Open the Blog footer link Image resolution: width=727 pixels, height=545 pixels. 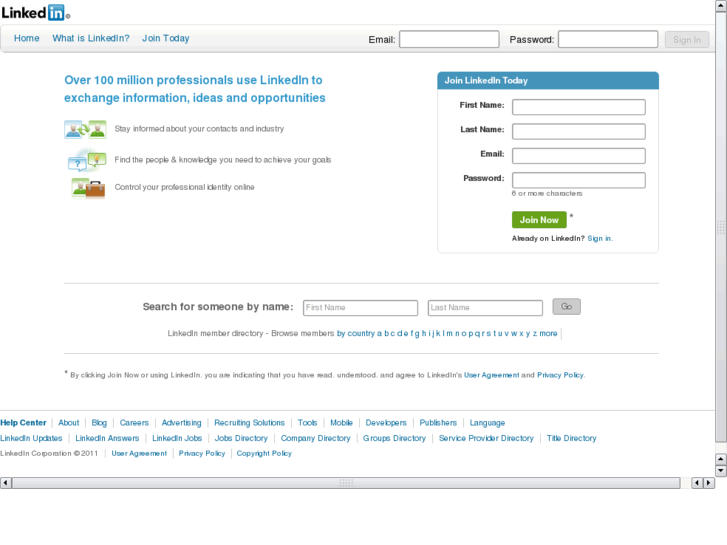coord(99,423)
